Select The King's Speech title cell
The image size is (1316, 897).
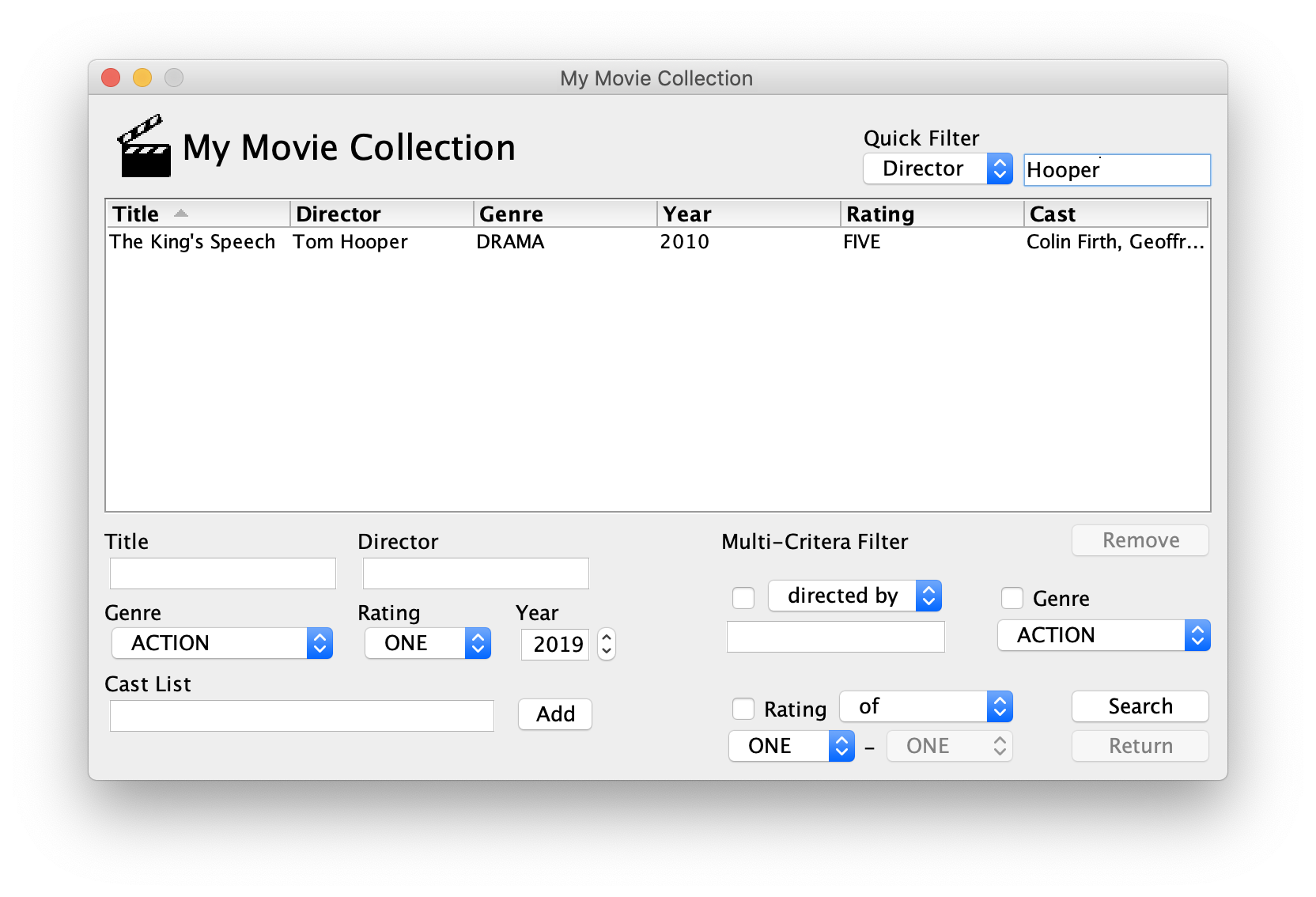pyautogui.click(x=193, y=242)
